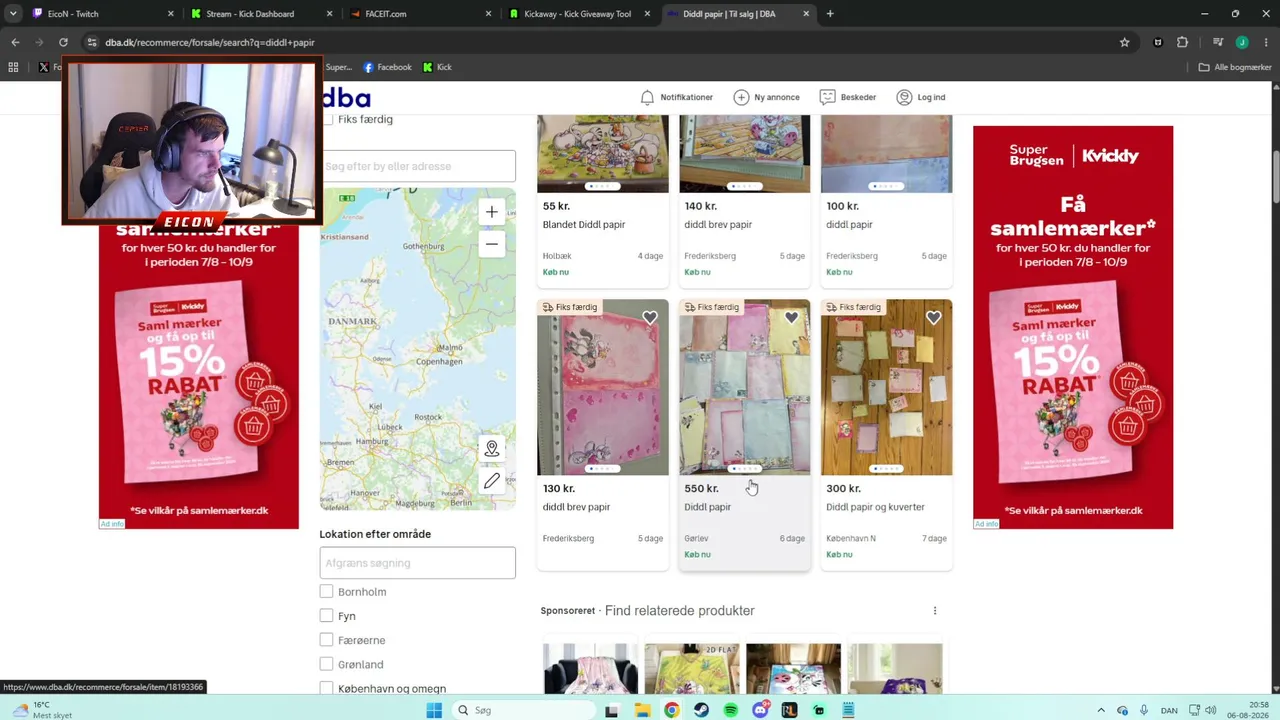This screenshot has height=720, width=1280.
Task: Zoom out on the map
Action: point(491,244)
